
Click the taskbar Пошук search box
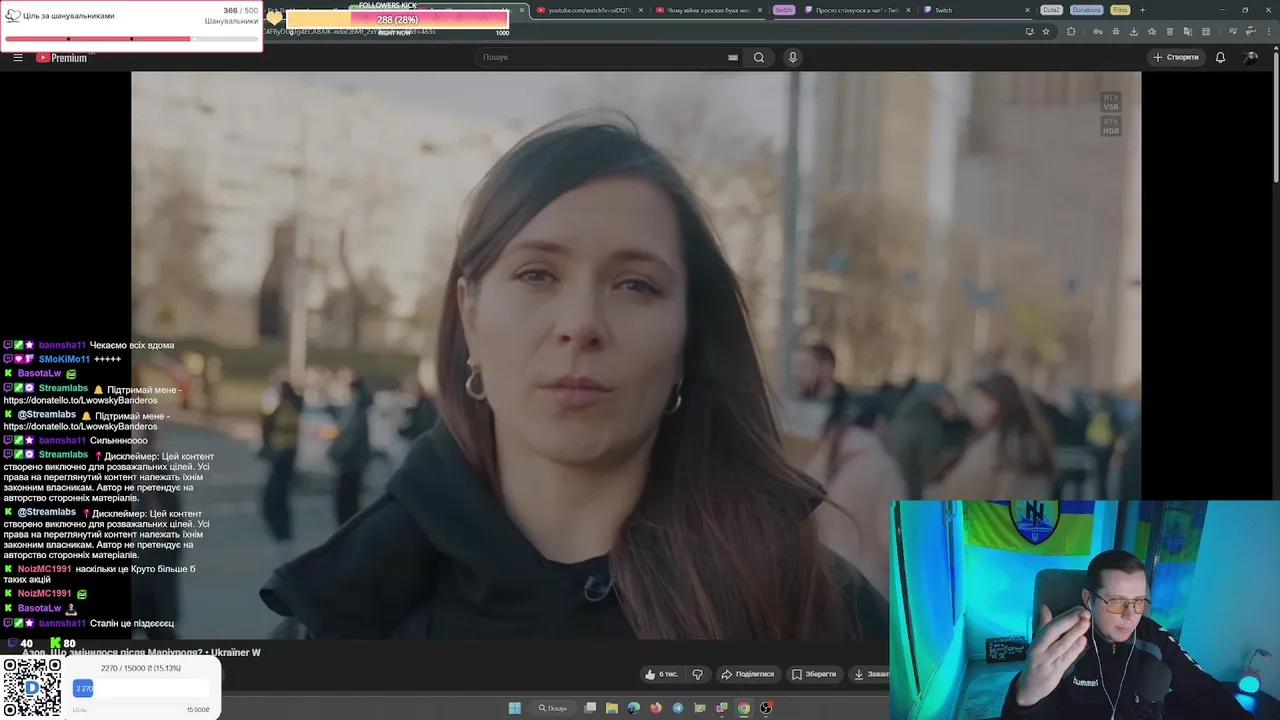(553, 708)
